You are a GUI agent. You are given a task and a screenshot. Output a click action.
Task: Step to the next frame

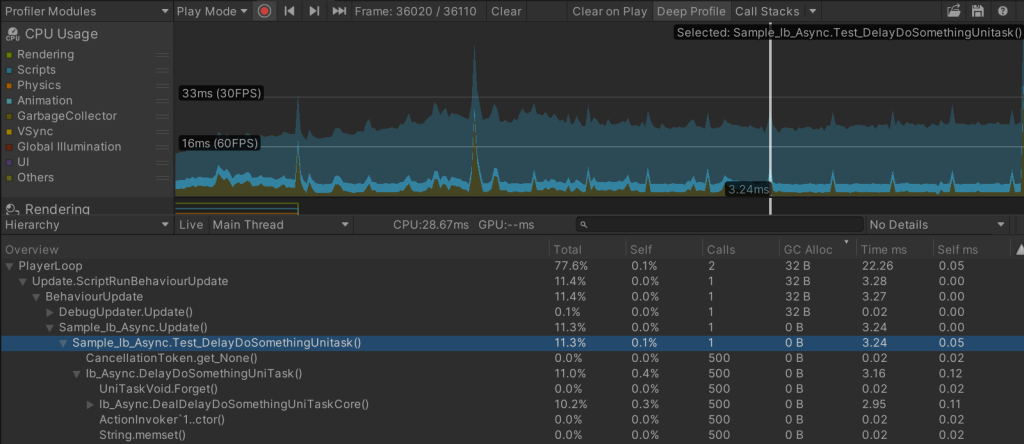point(314,11)
